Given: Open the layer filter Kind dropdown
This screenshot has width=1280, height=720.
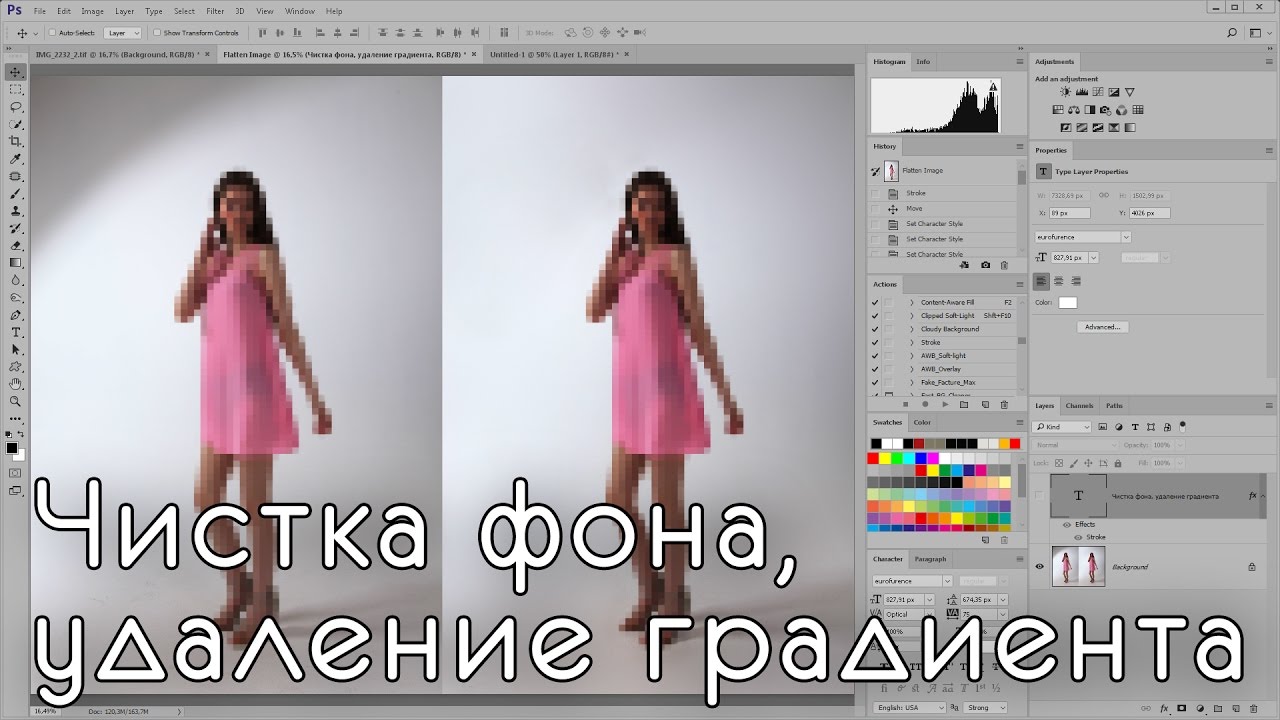Looking at the screenshot, I should [1062, 427].
